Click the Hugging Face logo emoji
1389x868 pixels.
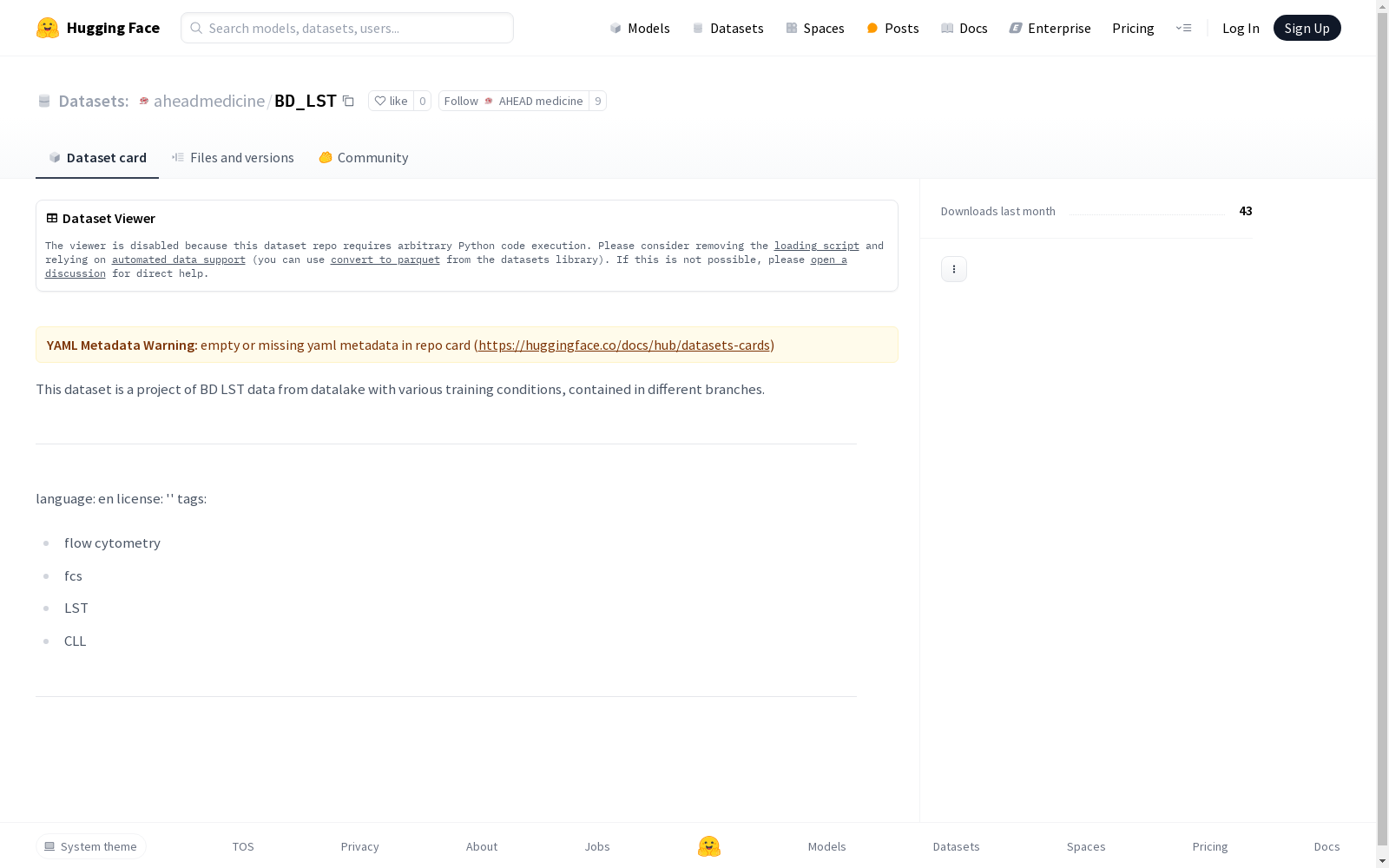coord(48,28)
